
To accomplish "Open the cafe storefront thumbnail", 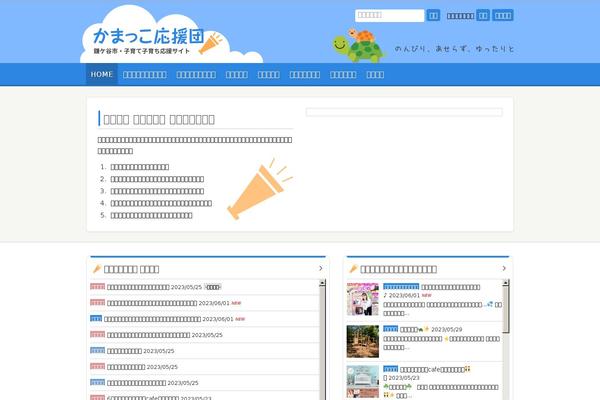I will 363,382.
